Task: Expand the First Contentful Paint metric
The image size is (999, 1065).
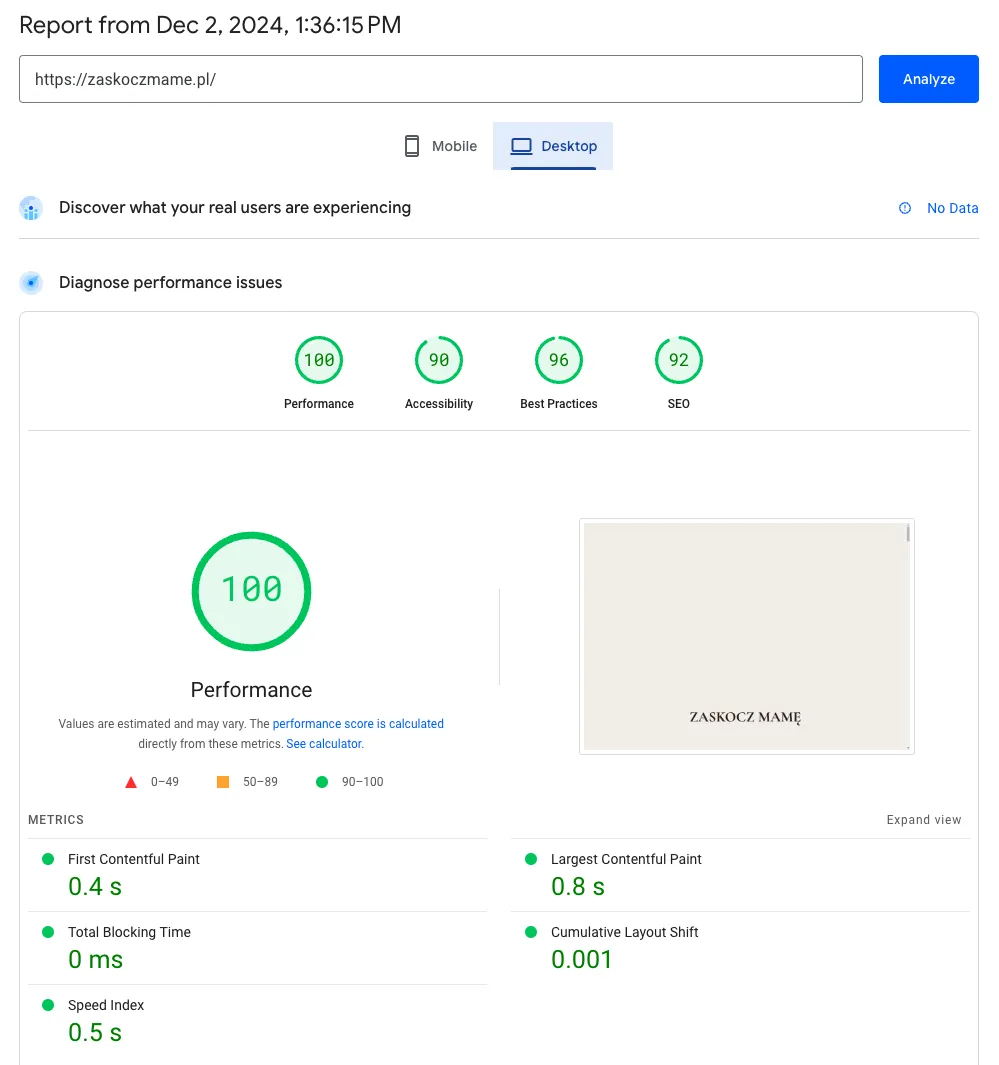Action: tap(134, 859)
